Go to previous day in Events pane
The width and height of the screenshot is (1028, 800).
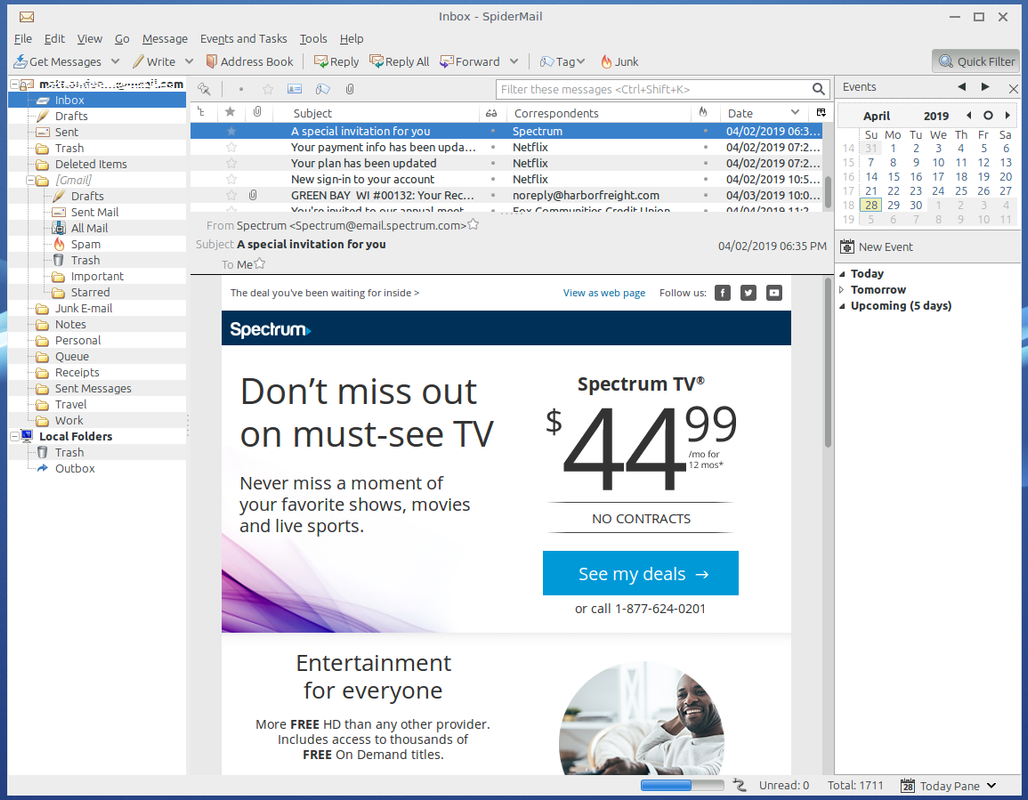962,87
